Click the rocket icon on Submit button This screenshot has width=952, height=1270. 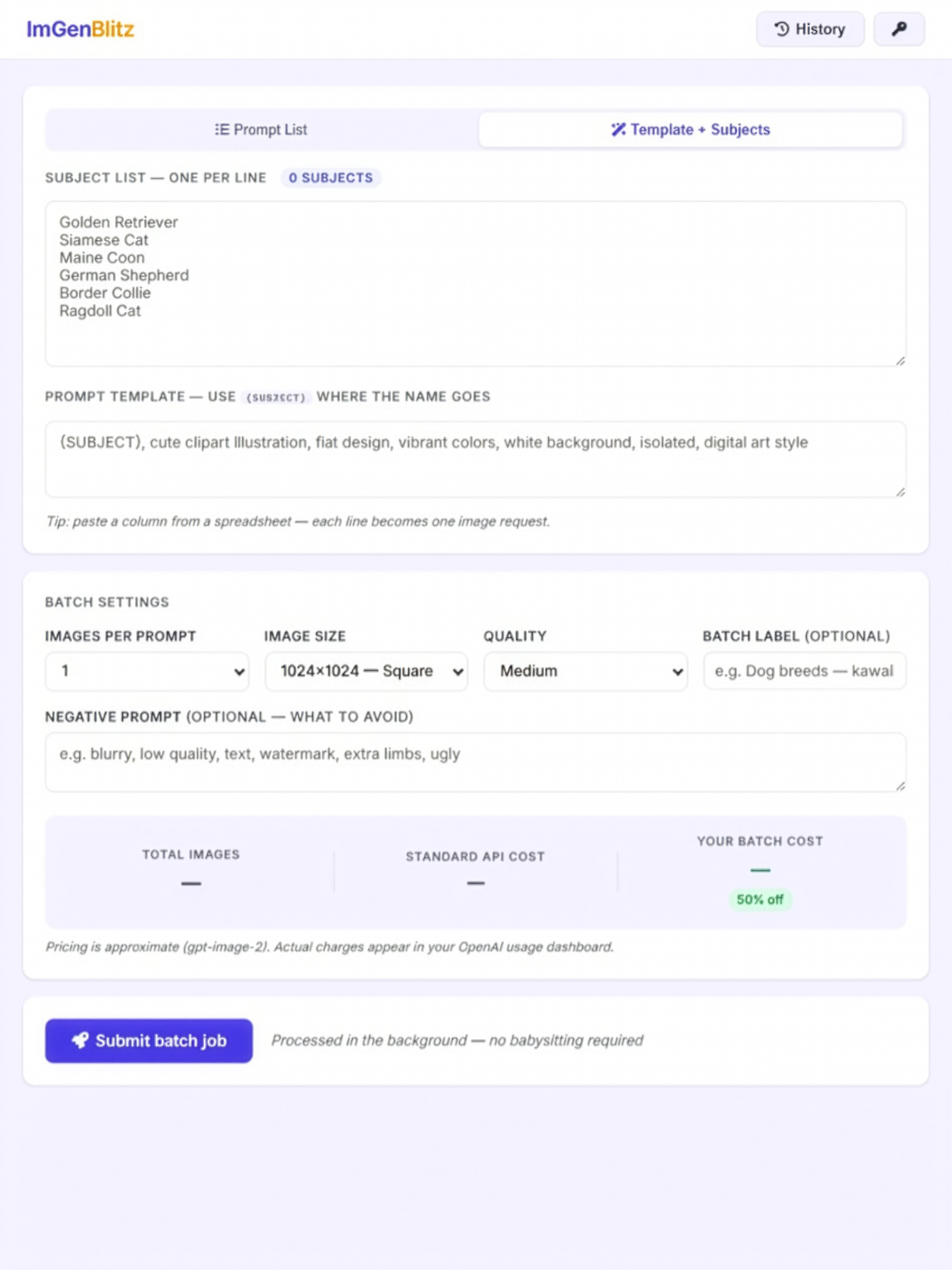(x=80, y=1040)
